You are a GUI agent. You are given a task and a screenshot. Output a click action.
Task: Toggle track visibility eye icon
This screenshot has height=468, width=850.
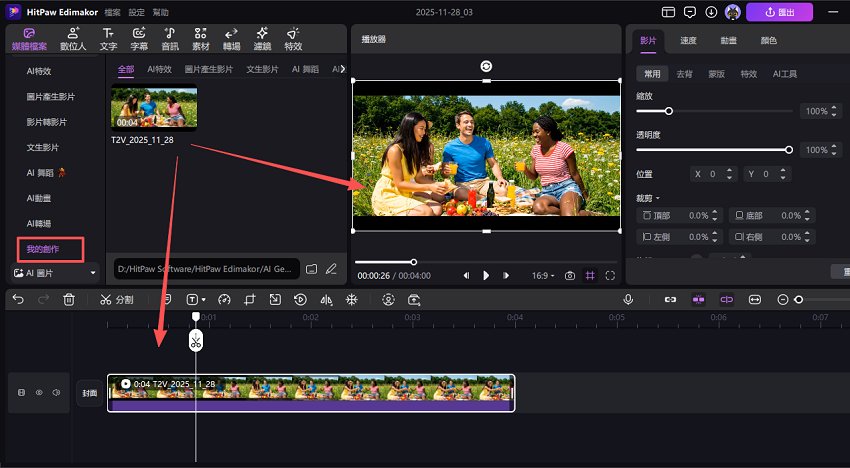click(x=39, y=393)
